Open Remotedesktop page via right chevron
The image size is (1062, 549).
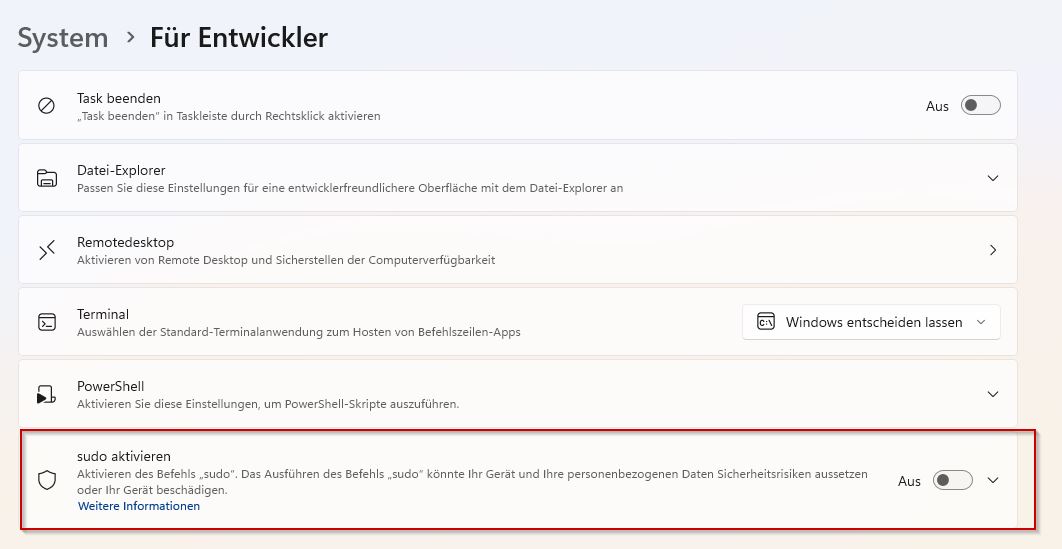pyautogui.click(x=993, y=250)
